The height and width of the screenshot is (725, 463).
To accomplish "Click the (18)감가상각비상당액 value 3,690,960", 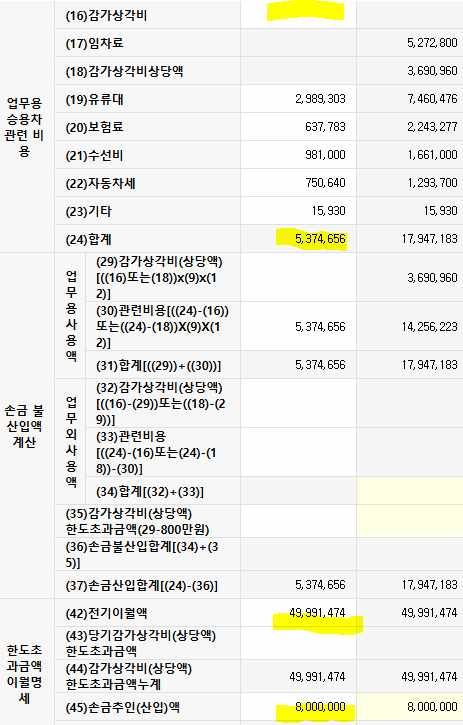I will (432, 71).
